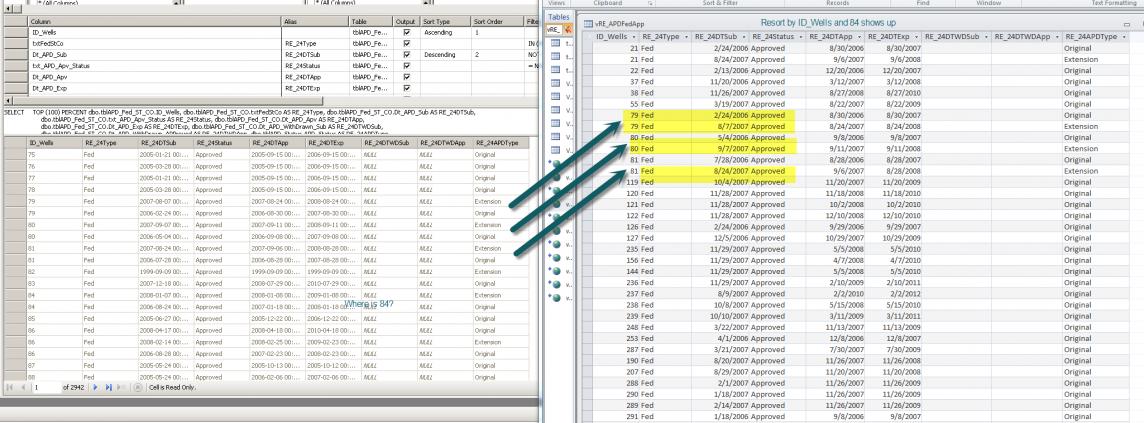Toggle Output checkbox for ID_Wells column row

(x=406, y=33)
